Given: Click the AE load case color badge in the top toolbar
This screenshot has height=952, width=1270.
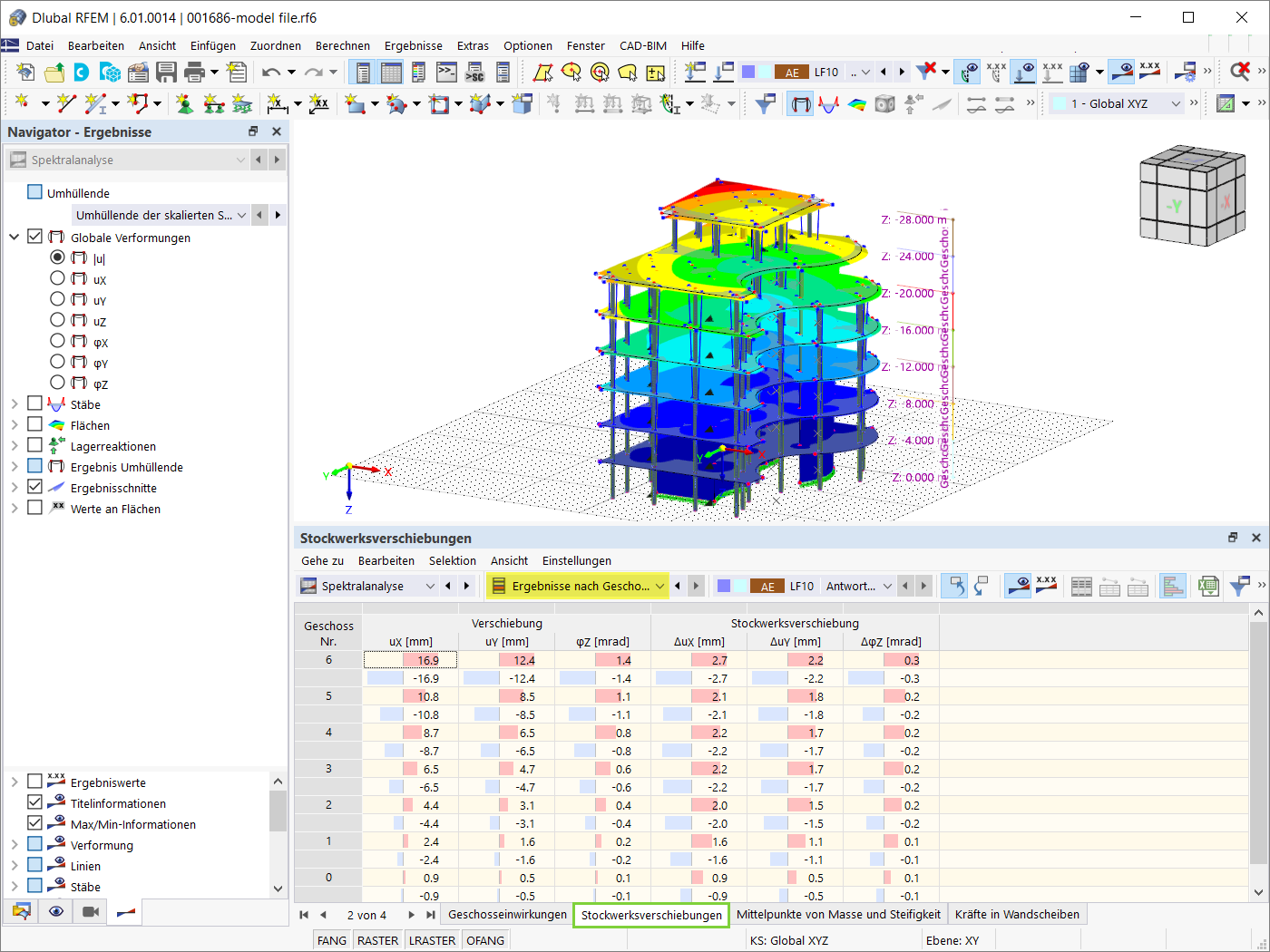Looking at the screenshot, I should coord(792,73).
